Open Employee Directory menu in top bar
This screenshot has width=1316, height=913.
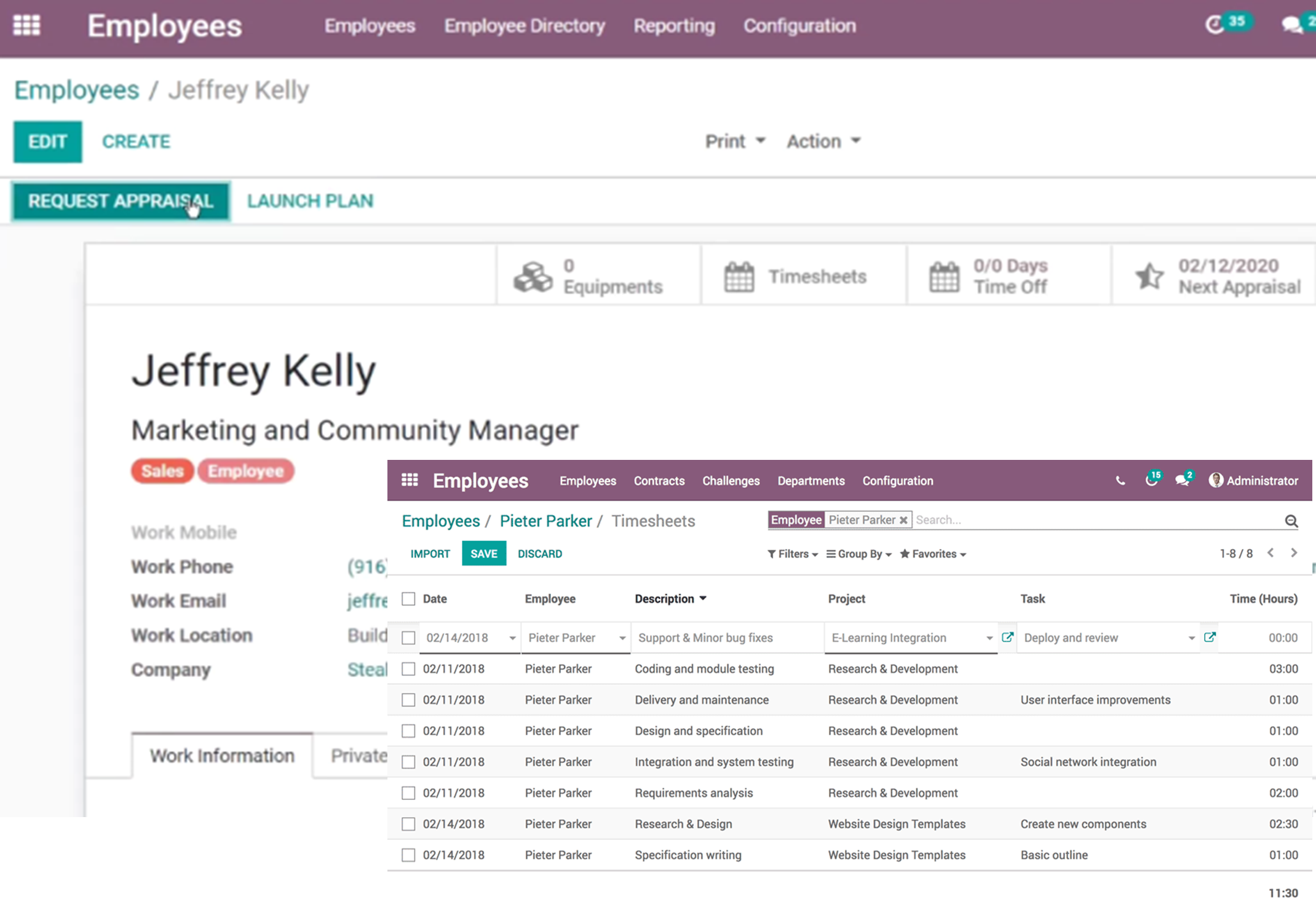[525, 26]
